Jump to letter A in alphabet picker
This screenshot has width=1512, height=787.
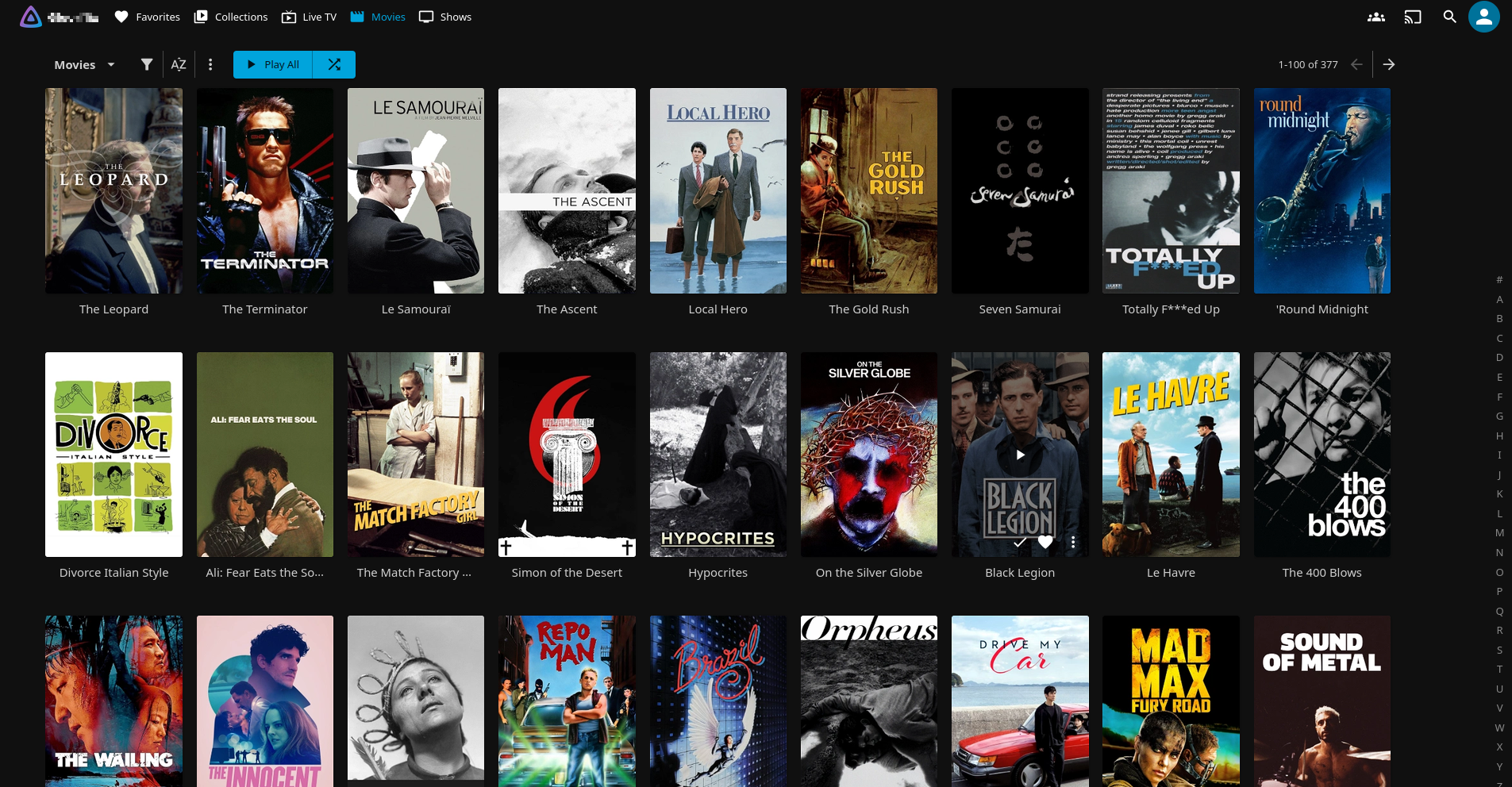pyautogui.click(x=1499, y=300)
